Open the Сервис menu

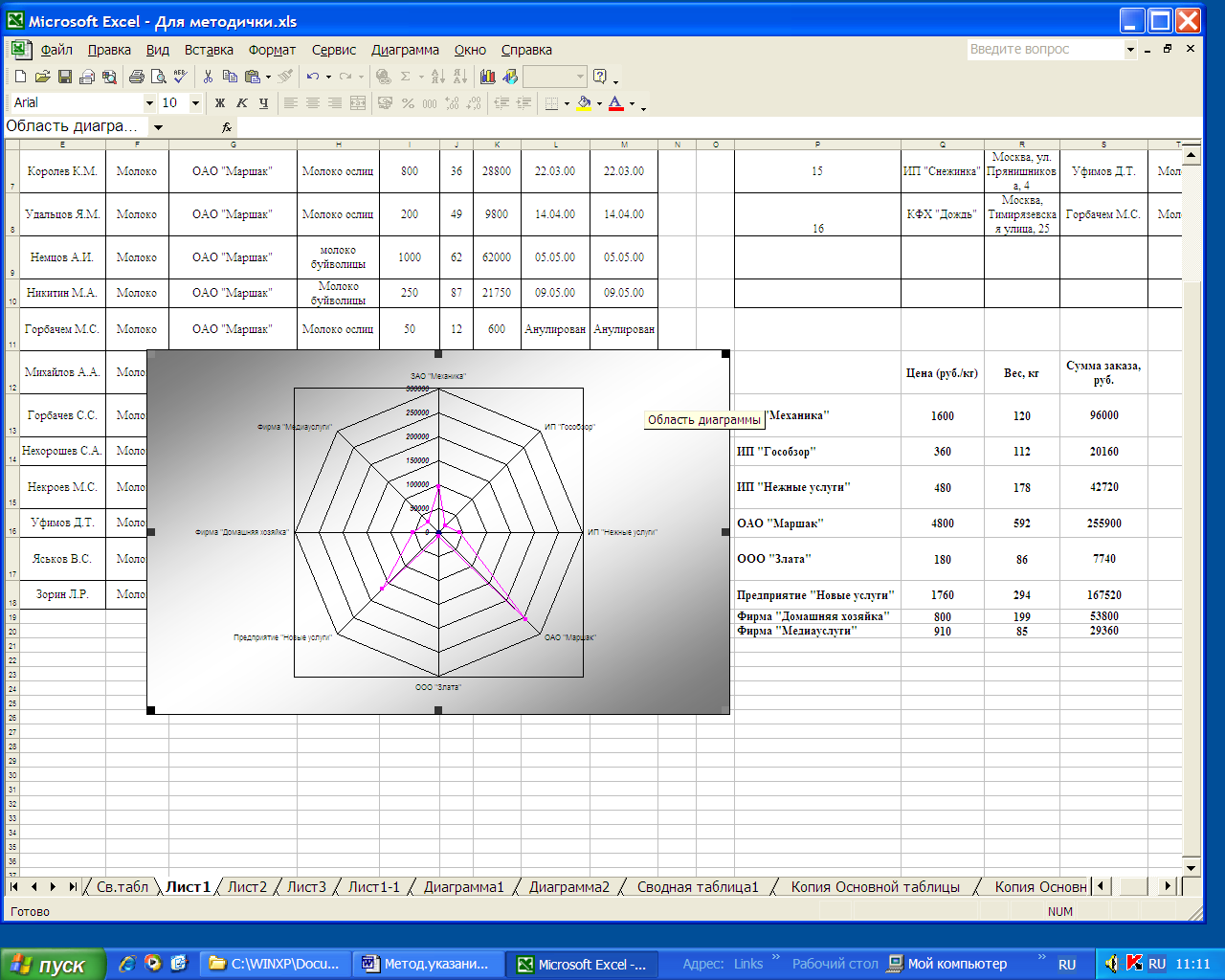click(x=334, y=50)
